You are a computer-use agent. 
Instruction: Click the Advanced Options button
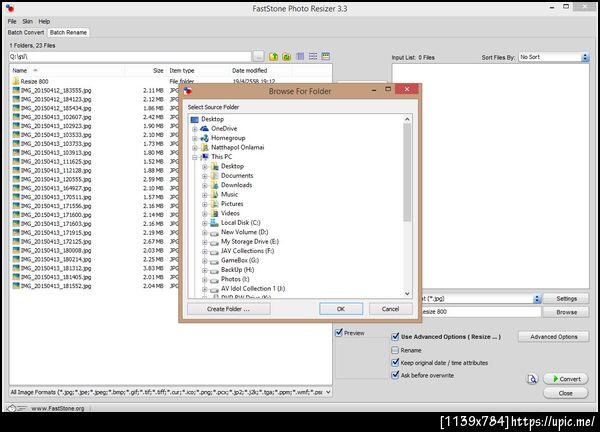click(x=553, y=337)
